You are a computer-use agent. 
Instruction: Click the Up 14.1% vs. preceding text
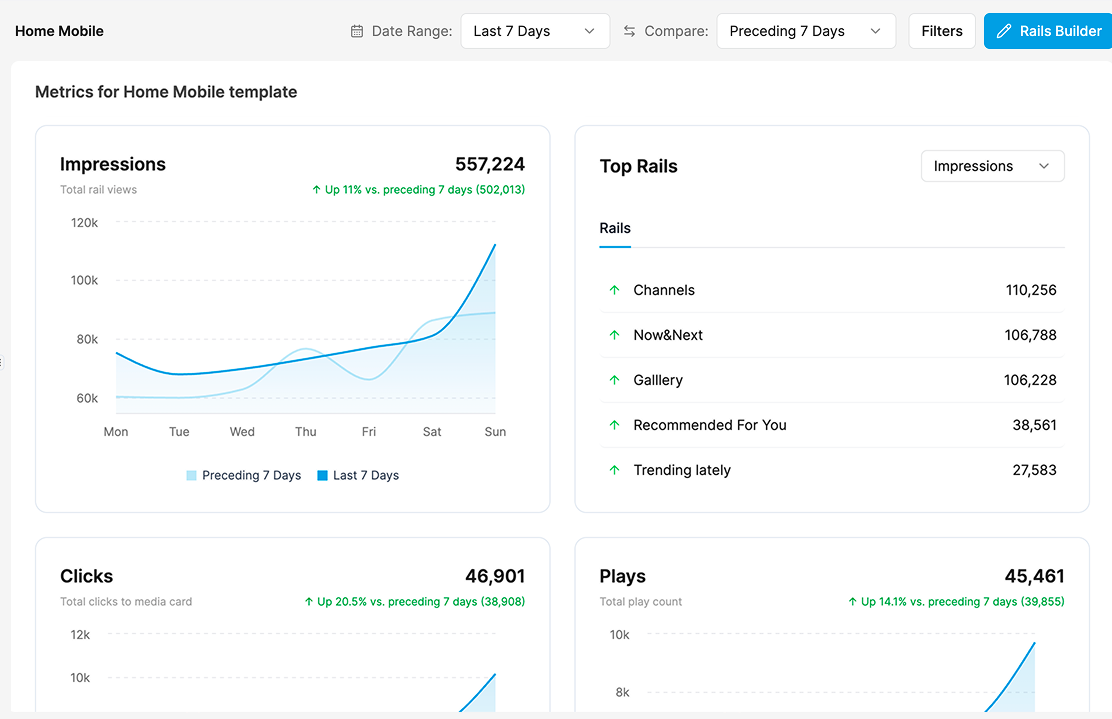point(963,602)
